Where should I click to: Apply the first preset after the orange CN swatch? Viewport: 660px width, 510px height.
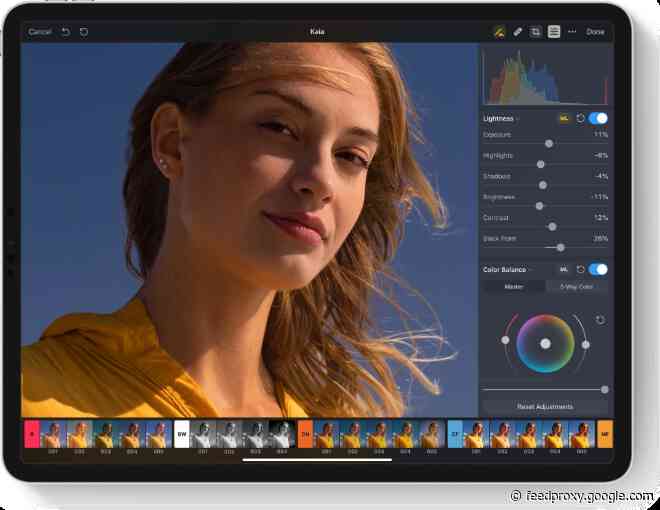[x=326, y=434]
